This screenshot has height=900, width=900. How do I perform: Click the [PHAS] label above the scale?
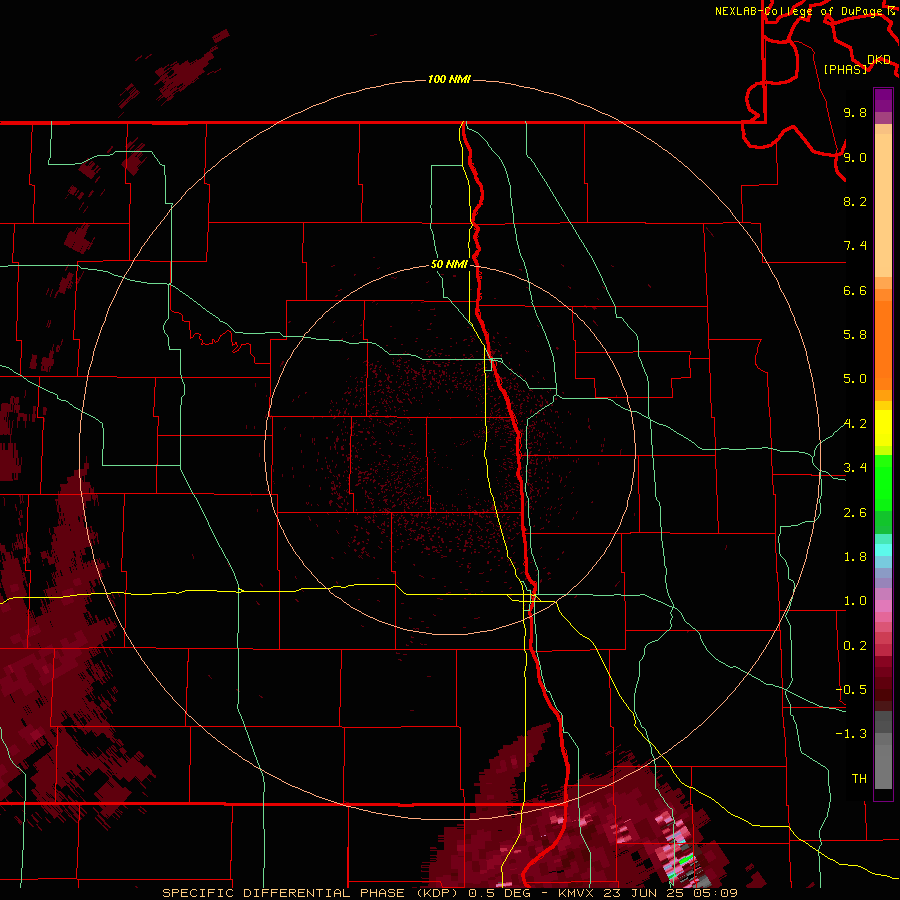tap(845, 69)
